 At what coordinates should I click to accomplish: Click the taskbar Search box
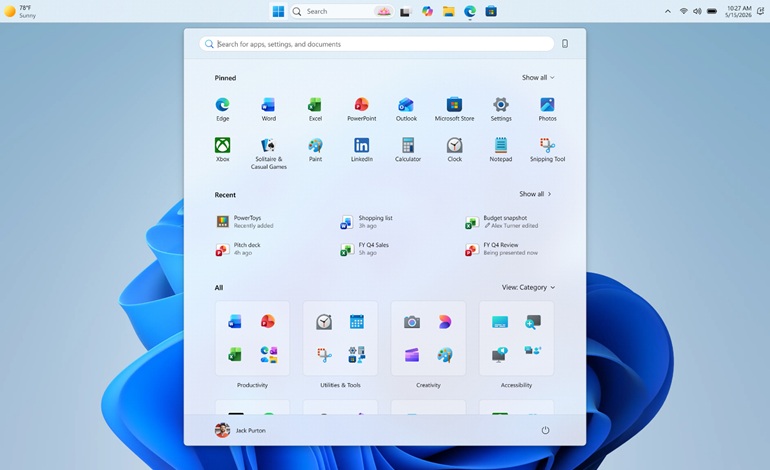click(x=342, y=11)
